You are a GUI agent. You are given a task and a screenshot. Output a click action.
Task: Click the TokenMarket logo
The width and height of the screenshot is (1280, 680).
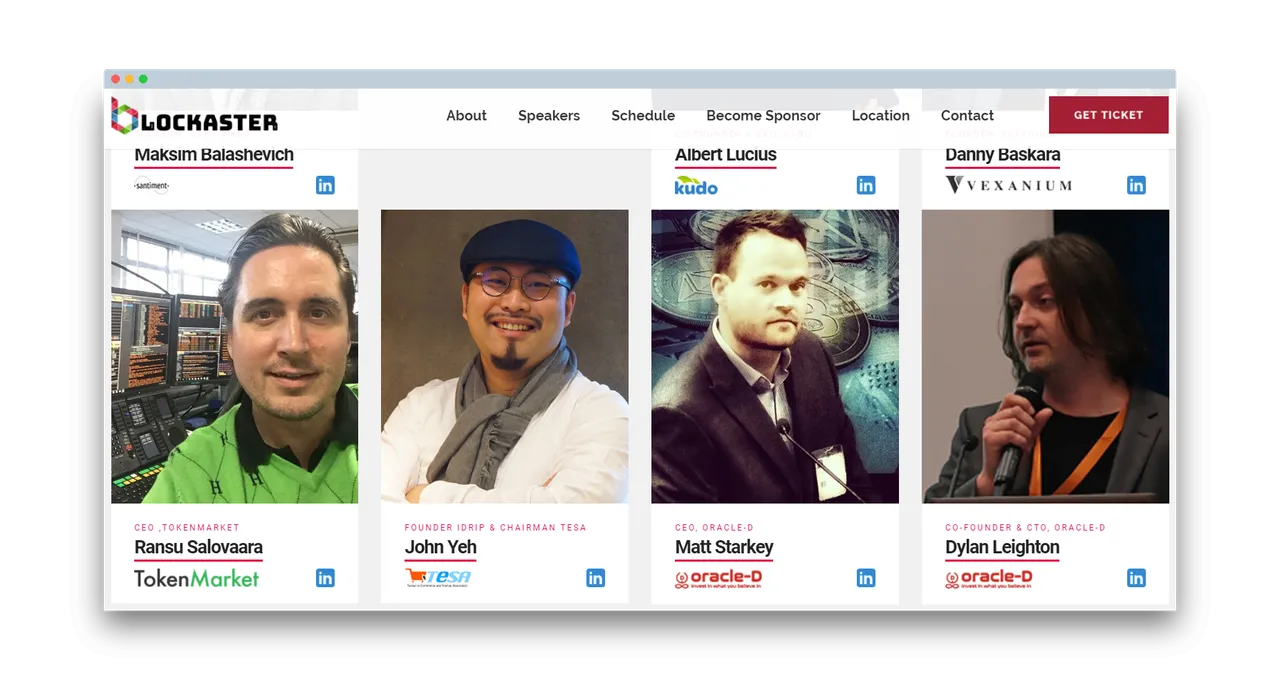[x=196, y=578]
